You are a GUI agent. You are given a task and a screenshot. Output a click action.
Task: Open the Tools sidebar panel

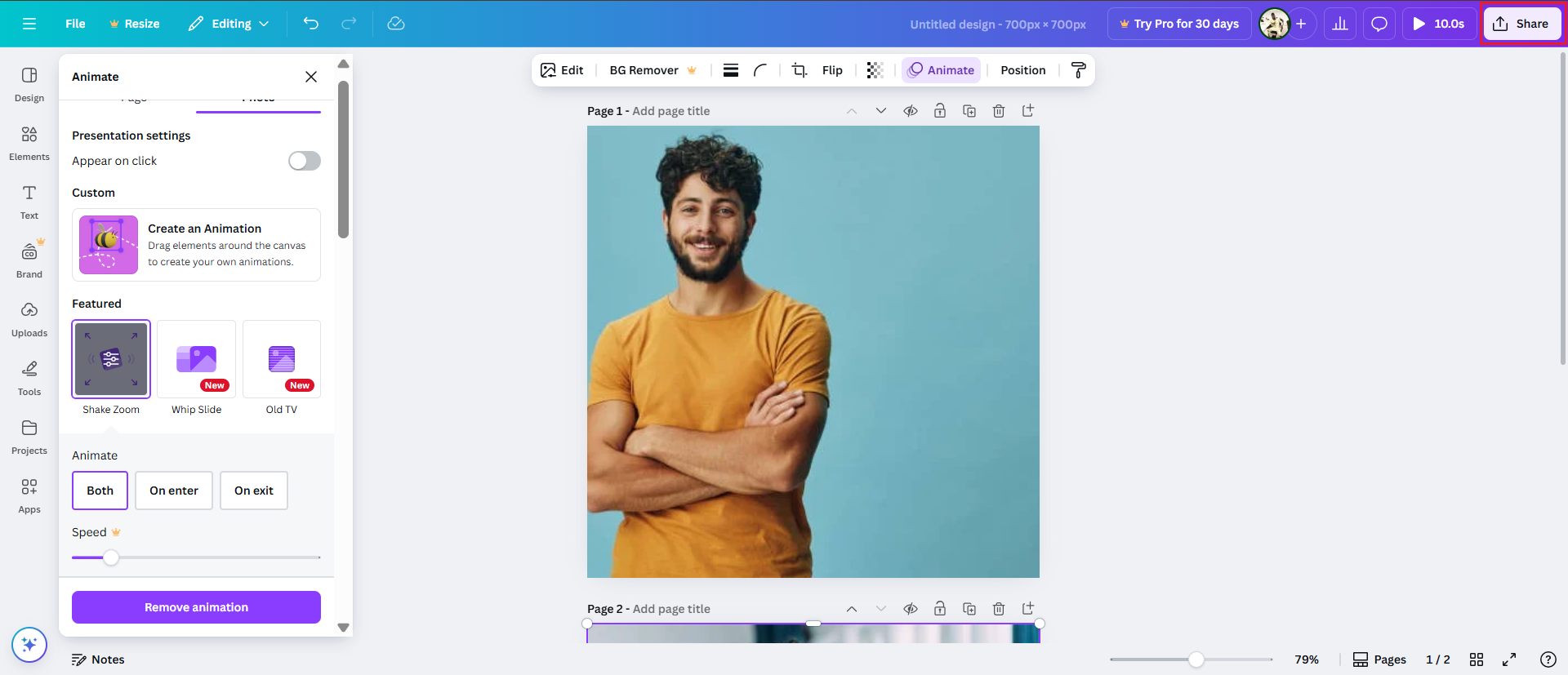click(x=29, y=379)
